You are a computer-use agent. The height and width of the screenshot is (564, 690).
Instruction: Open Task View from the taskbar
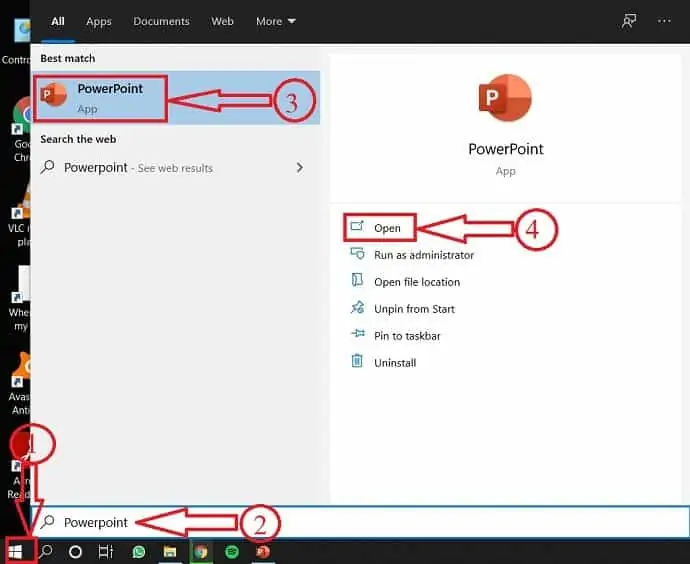point(106,551)
